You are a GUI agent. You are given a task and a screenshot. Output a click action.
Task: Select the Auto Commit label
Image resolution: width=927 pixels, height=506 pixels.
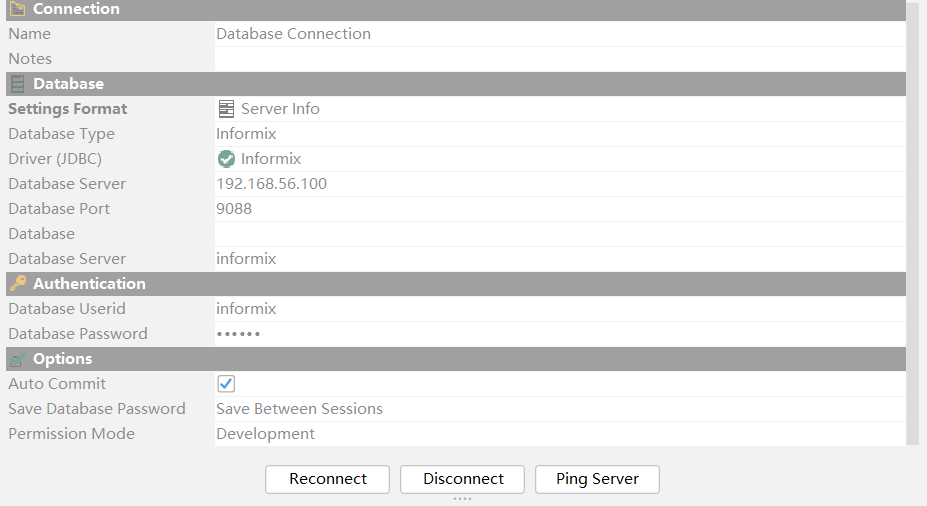[x=57, y=384]
